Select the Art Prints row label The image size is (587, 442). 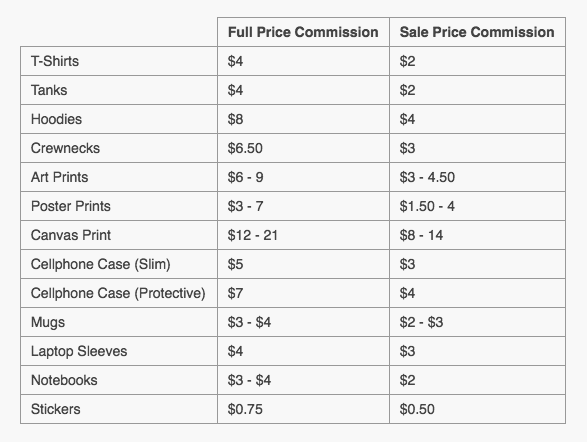click(59, 177)
